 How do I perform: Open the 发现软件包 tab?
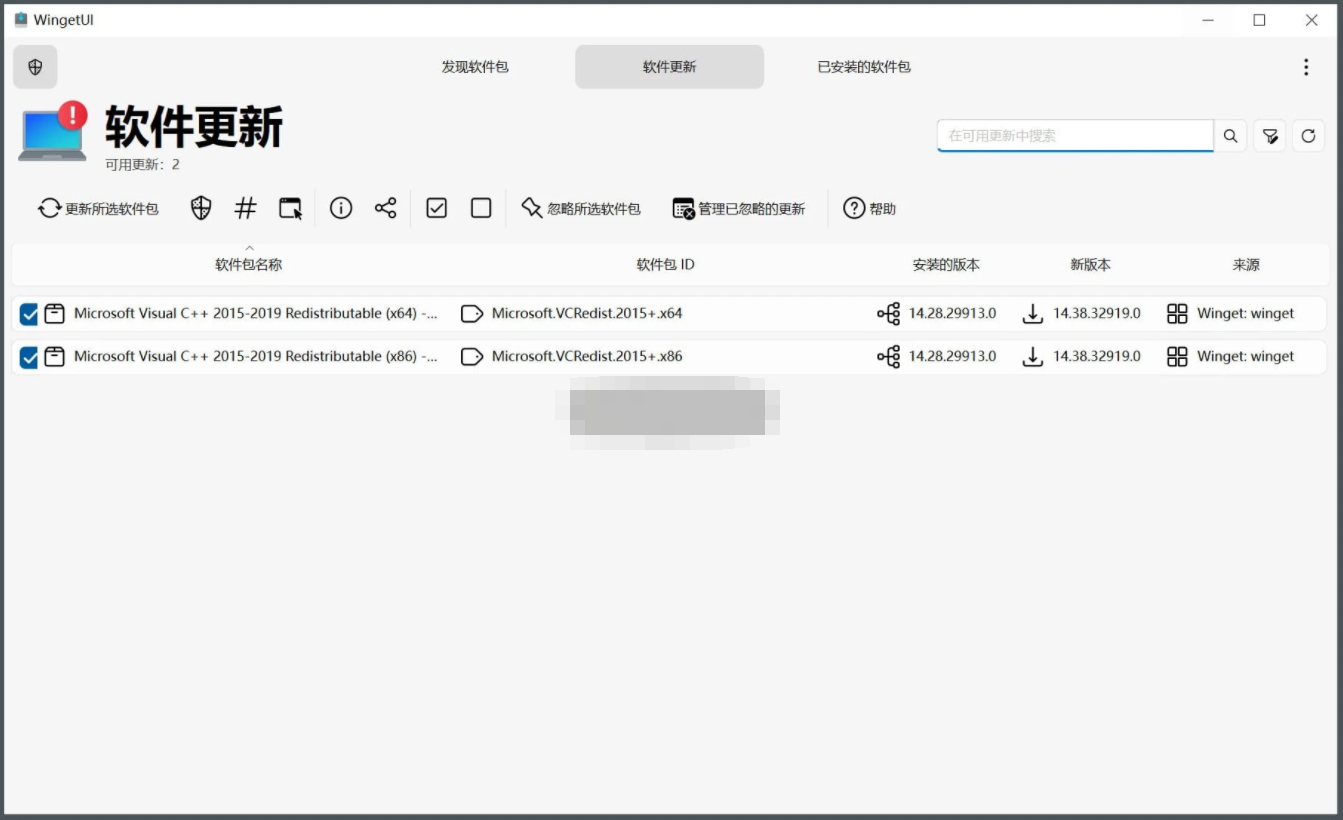pyautogui.click(x=475, y=67)
